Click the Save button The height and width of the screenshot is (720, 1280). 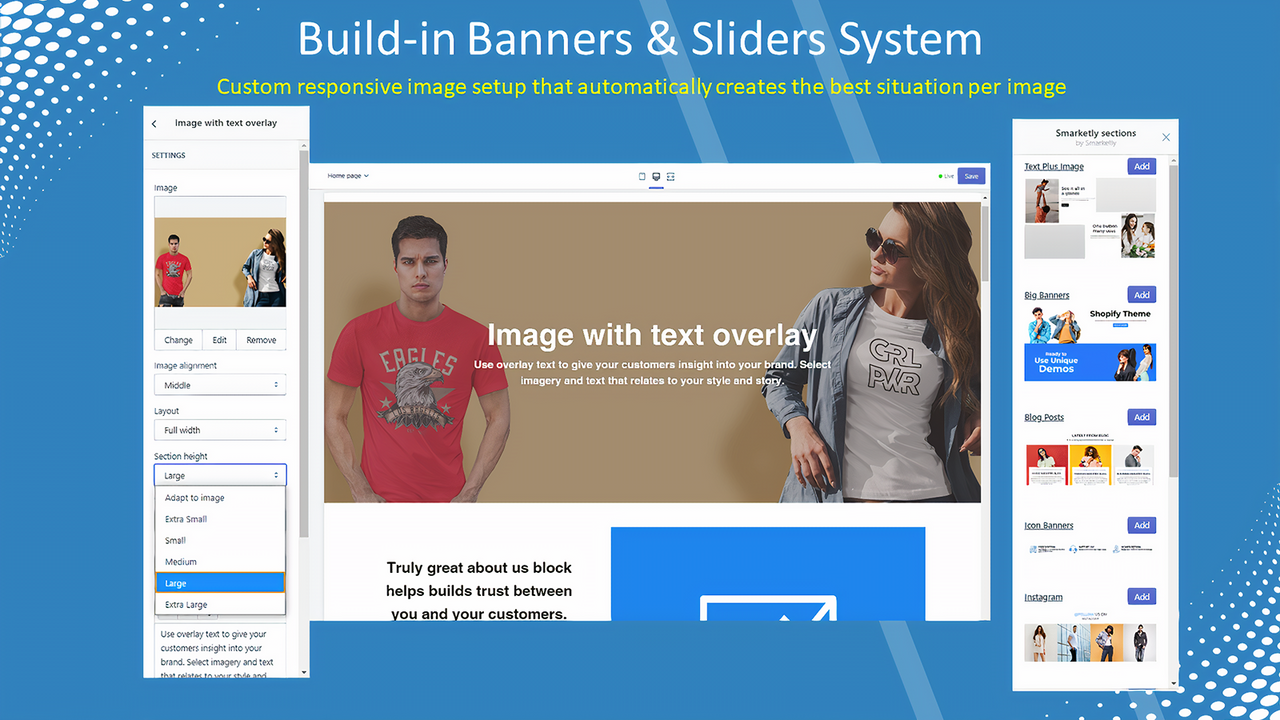click(x=971, y=175)
